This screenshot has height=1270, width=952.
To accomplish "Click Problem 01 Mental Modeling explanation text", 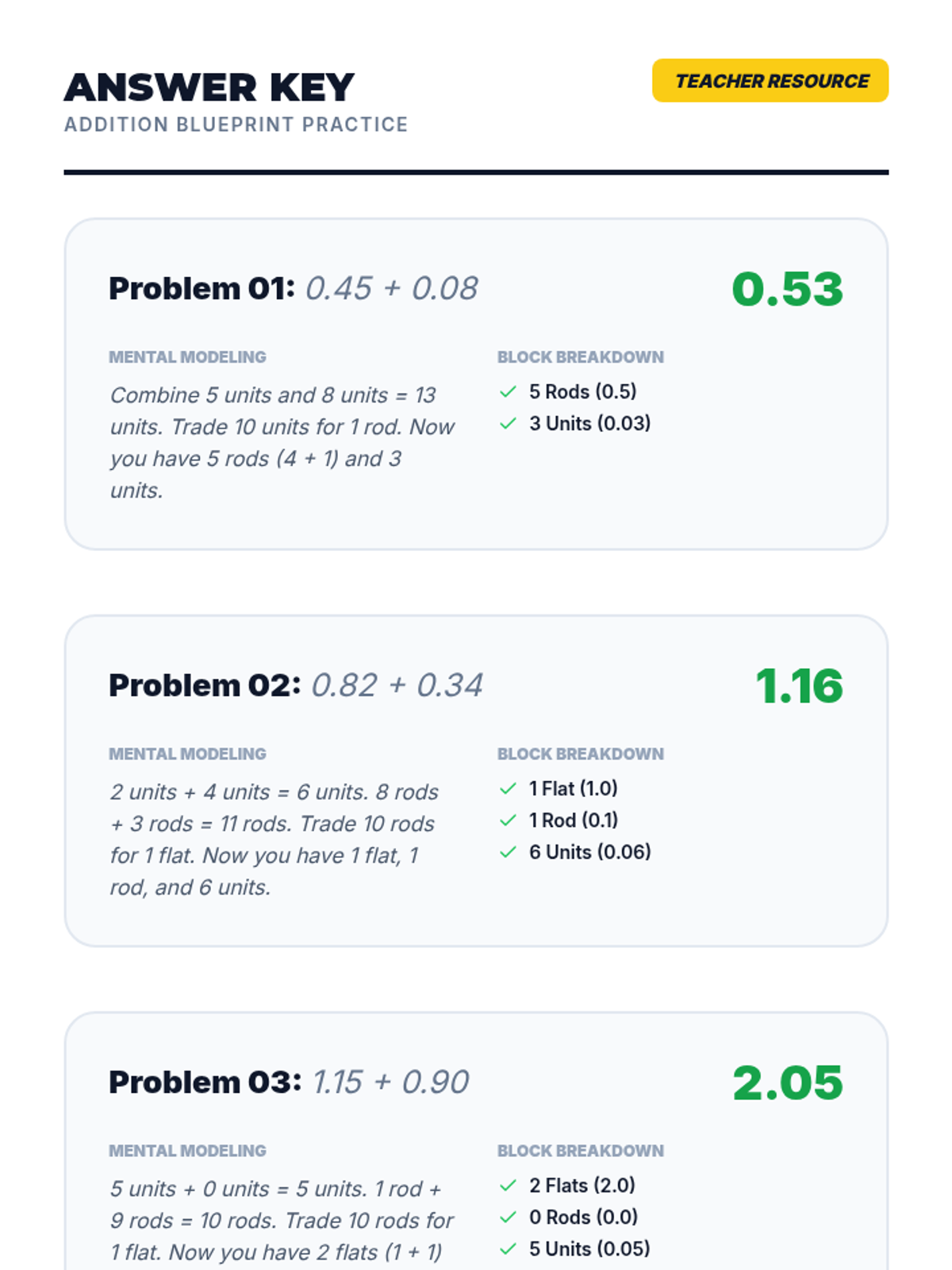I will (282, 442).
